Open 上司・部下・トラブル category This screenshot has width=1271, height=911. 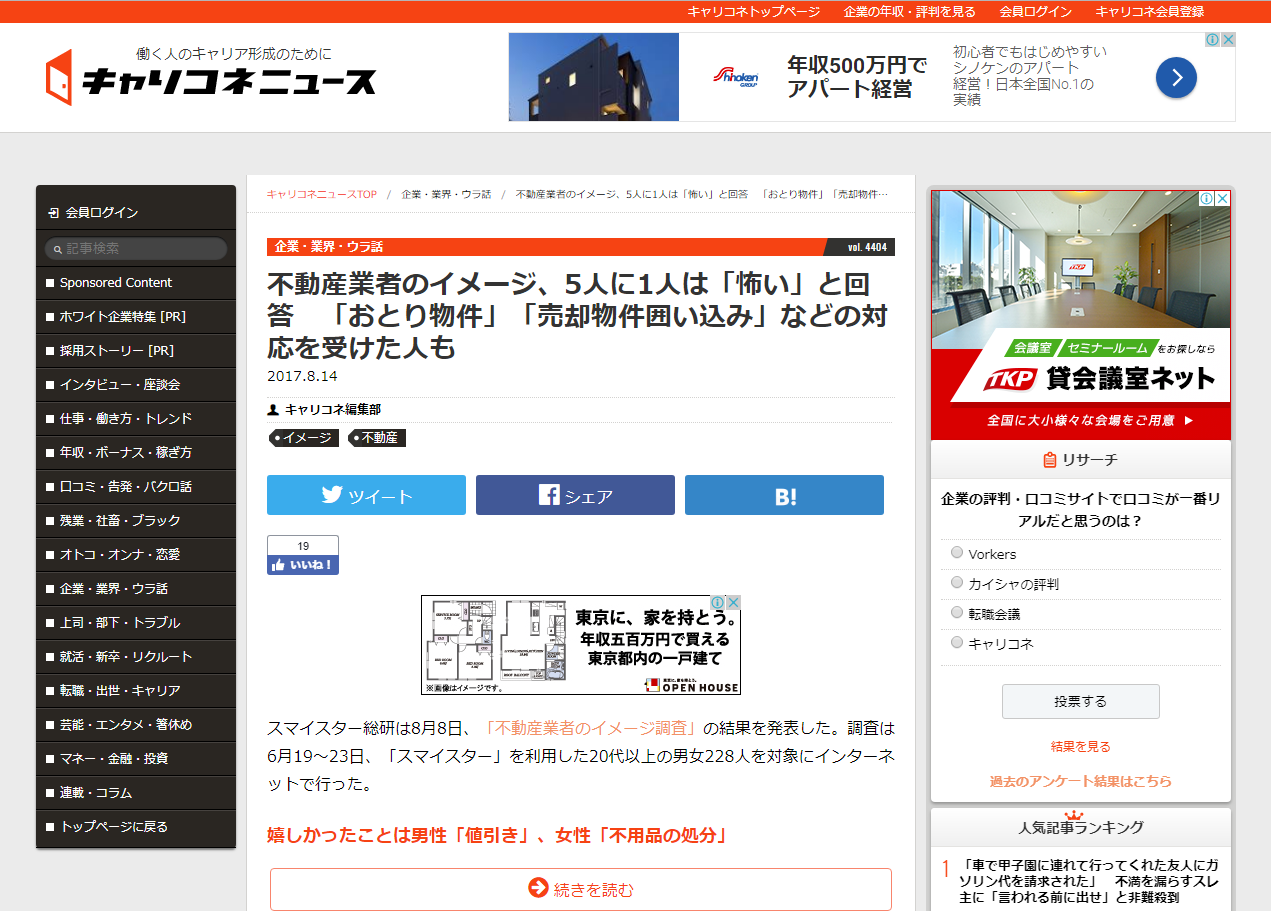point(136,623)
